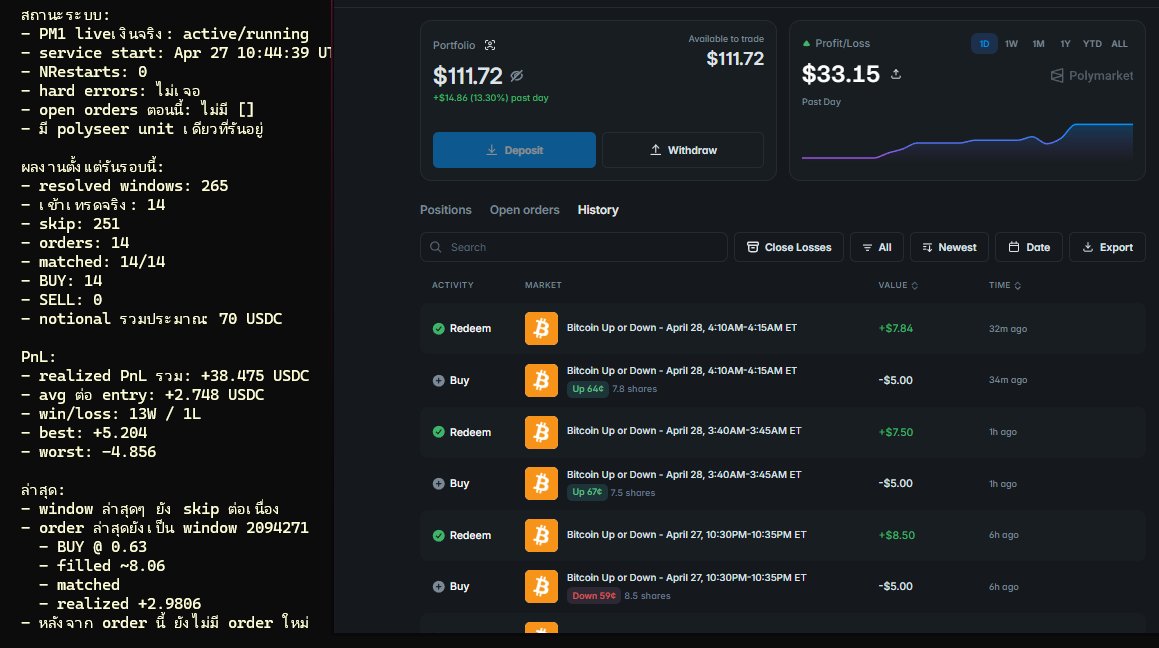
Task: Sort by the VALUE column
Action: point(897,285)
